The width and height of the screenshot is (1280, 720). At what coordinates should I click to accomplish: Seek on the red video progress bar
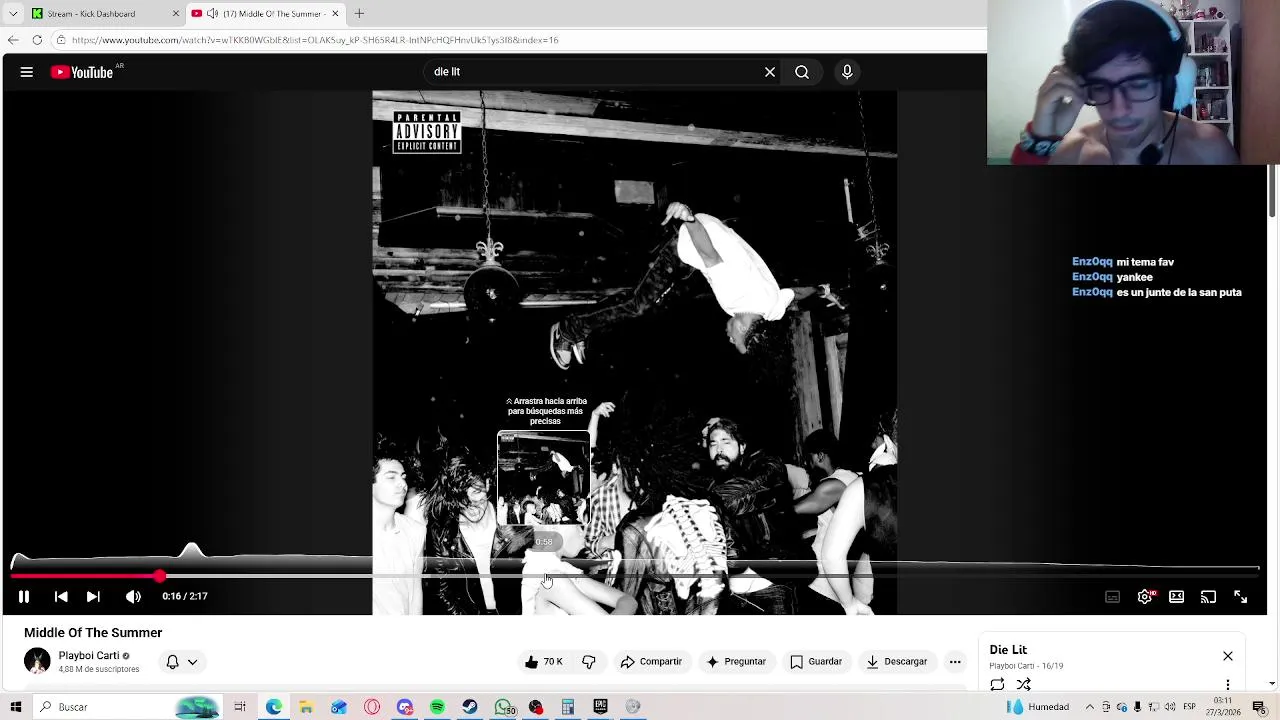[635, 576]
